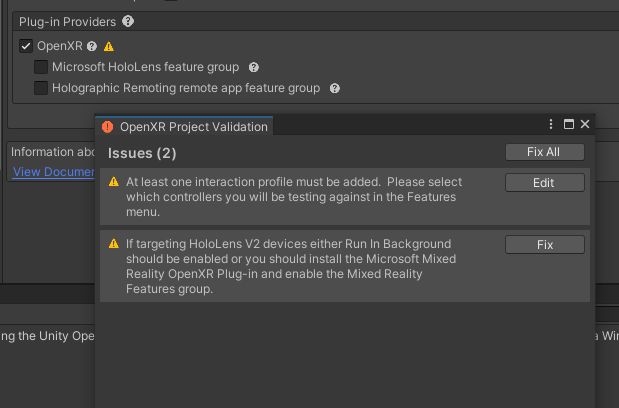Click the OpenXR label text
The image size is (619, 408).
point(60,46)
